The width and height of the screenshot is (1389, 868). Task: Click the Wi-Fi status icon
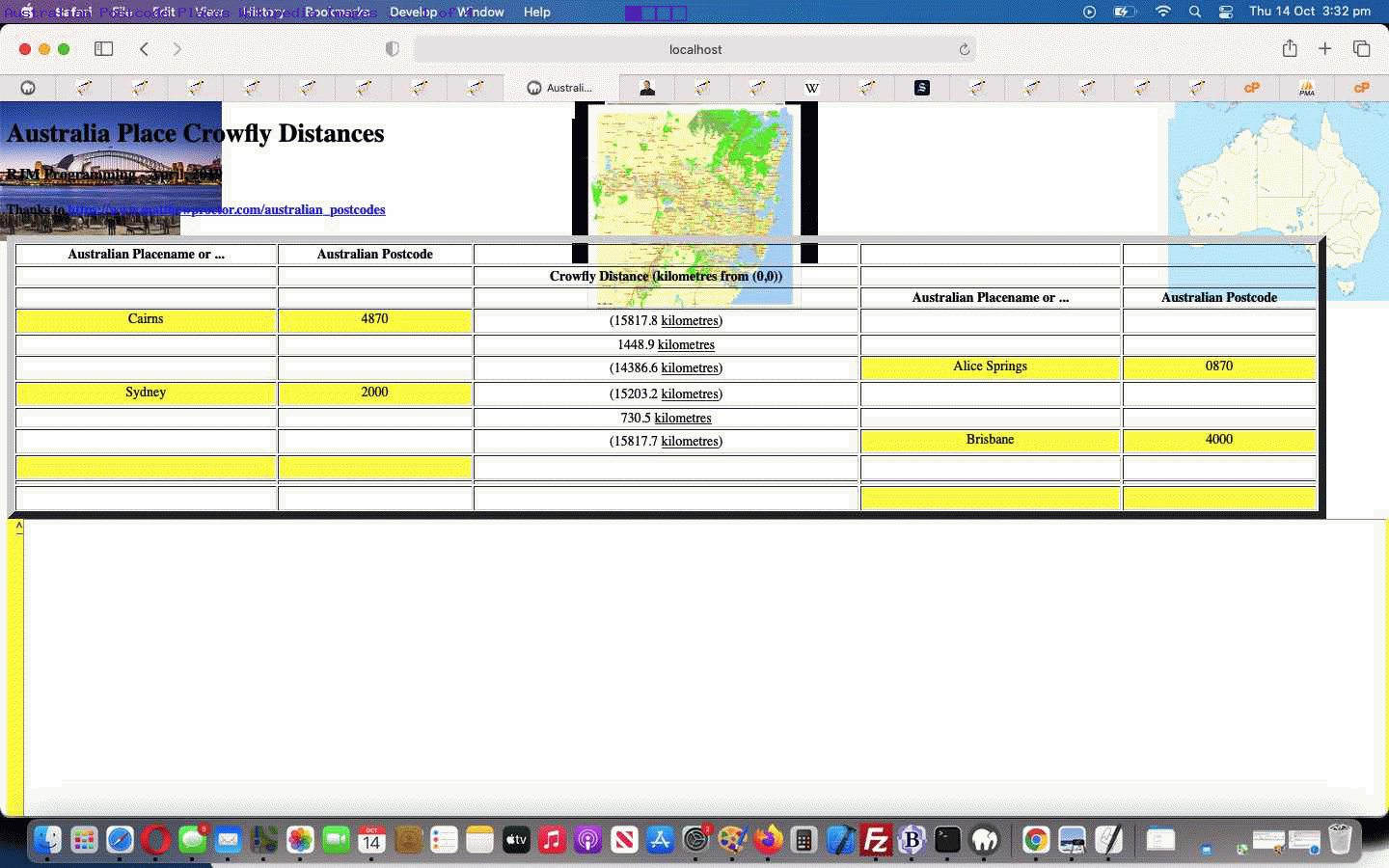coord(1163,12)
